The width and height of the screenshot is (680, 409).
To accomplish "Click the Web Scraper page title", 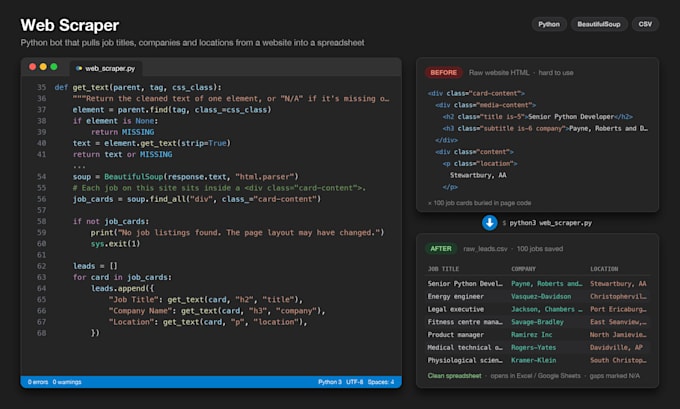I will coord(70,25).
